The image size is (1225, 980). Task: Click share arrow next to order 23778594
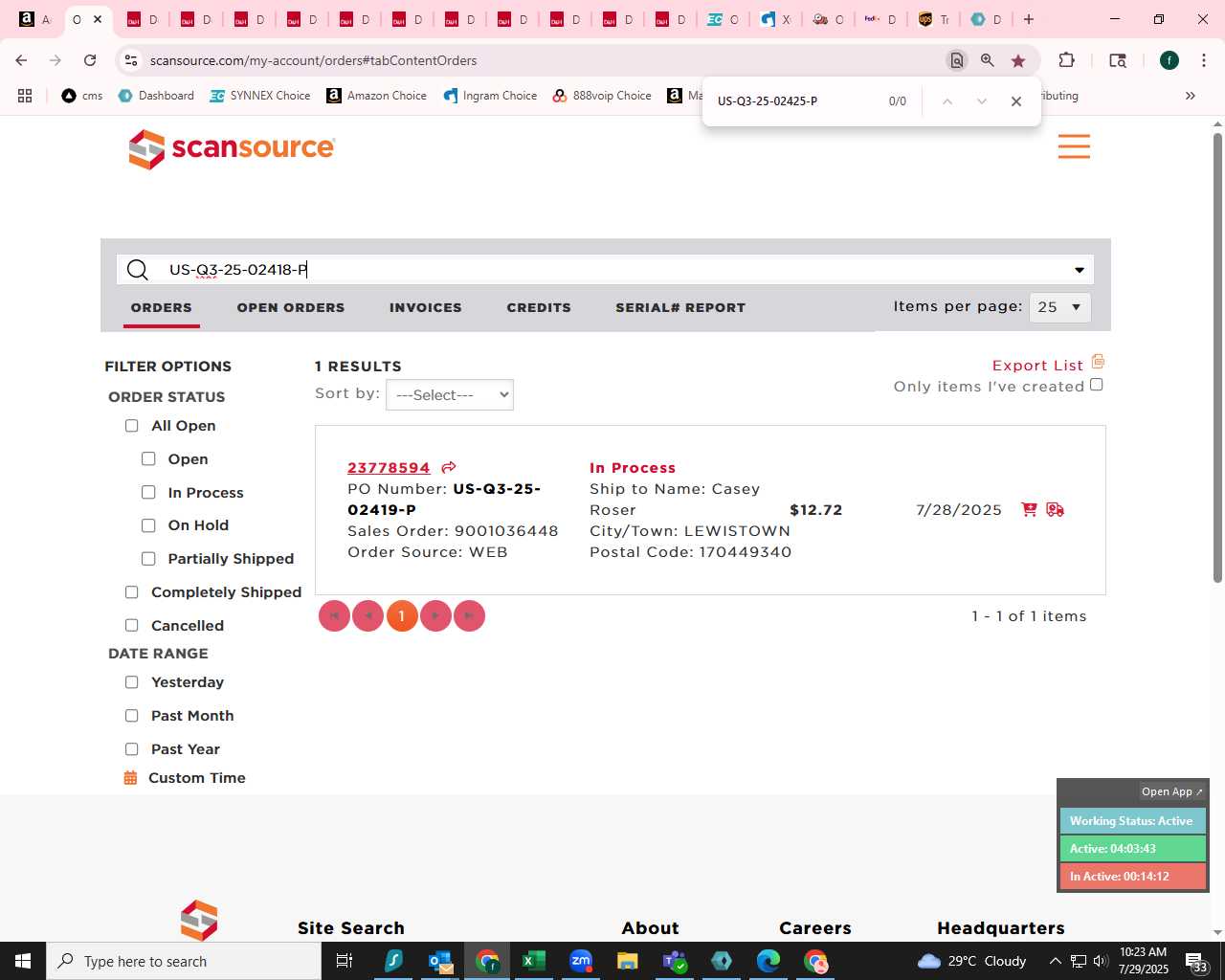449,467
